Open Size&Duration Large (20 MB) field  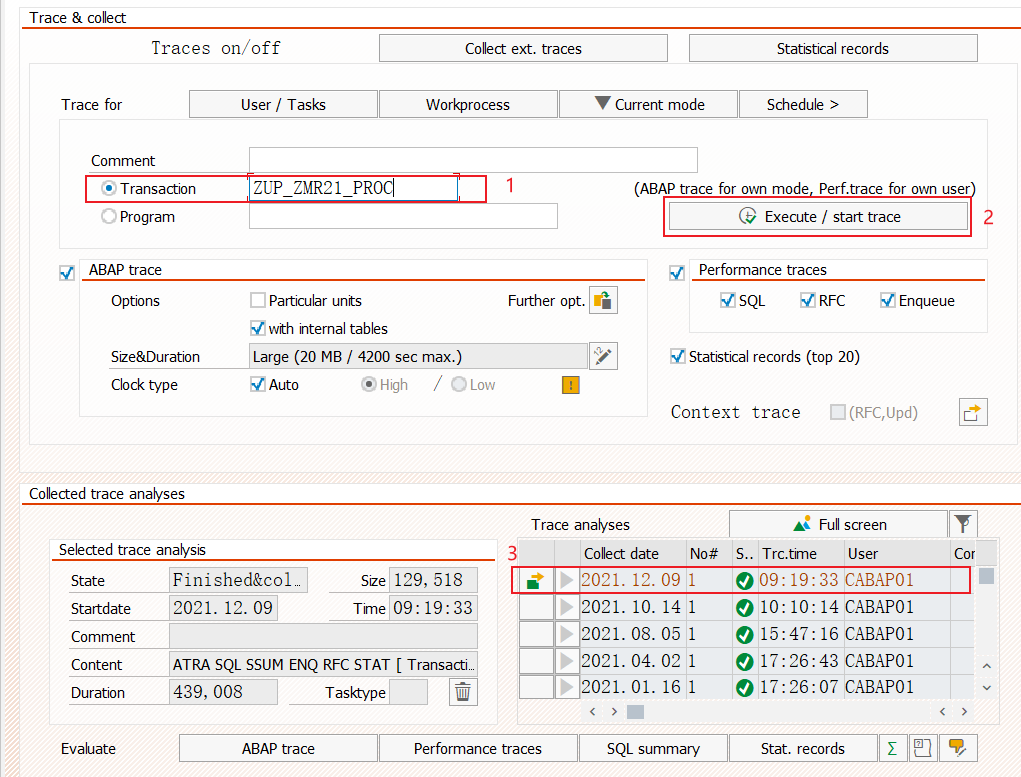click(418, 356)
